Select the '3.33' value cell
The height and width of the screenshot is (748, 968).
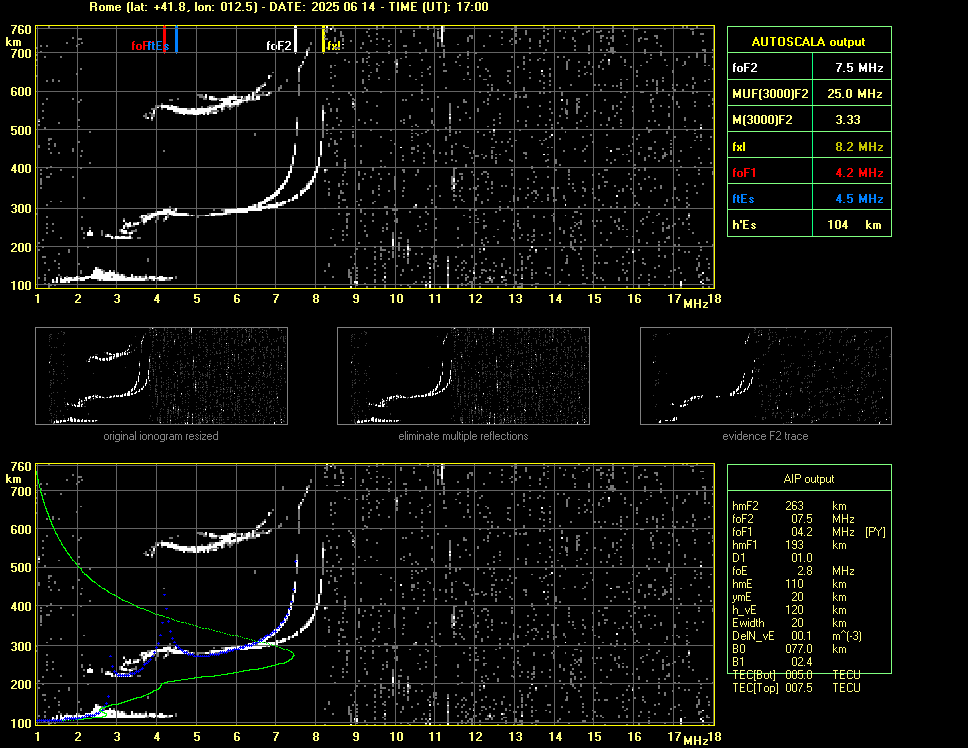[852, 120]
